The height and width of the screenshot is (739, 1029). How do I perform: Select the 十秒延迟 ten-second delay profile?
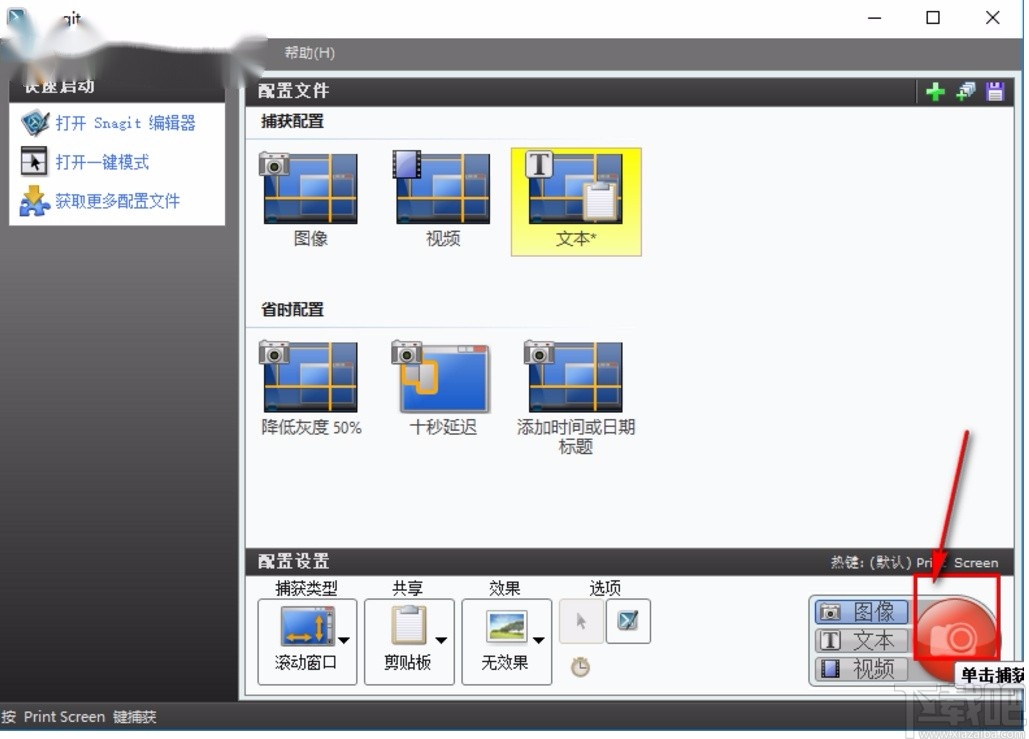pyautogui.click(x=443, y=389)
